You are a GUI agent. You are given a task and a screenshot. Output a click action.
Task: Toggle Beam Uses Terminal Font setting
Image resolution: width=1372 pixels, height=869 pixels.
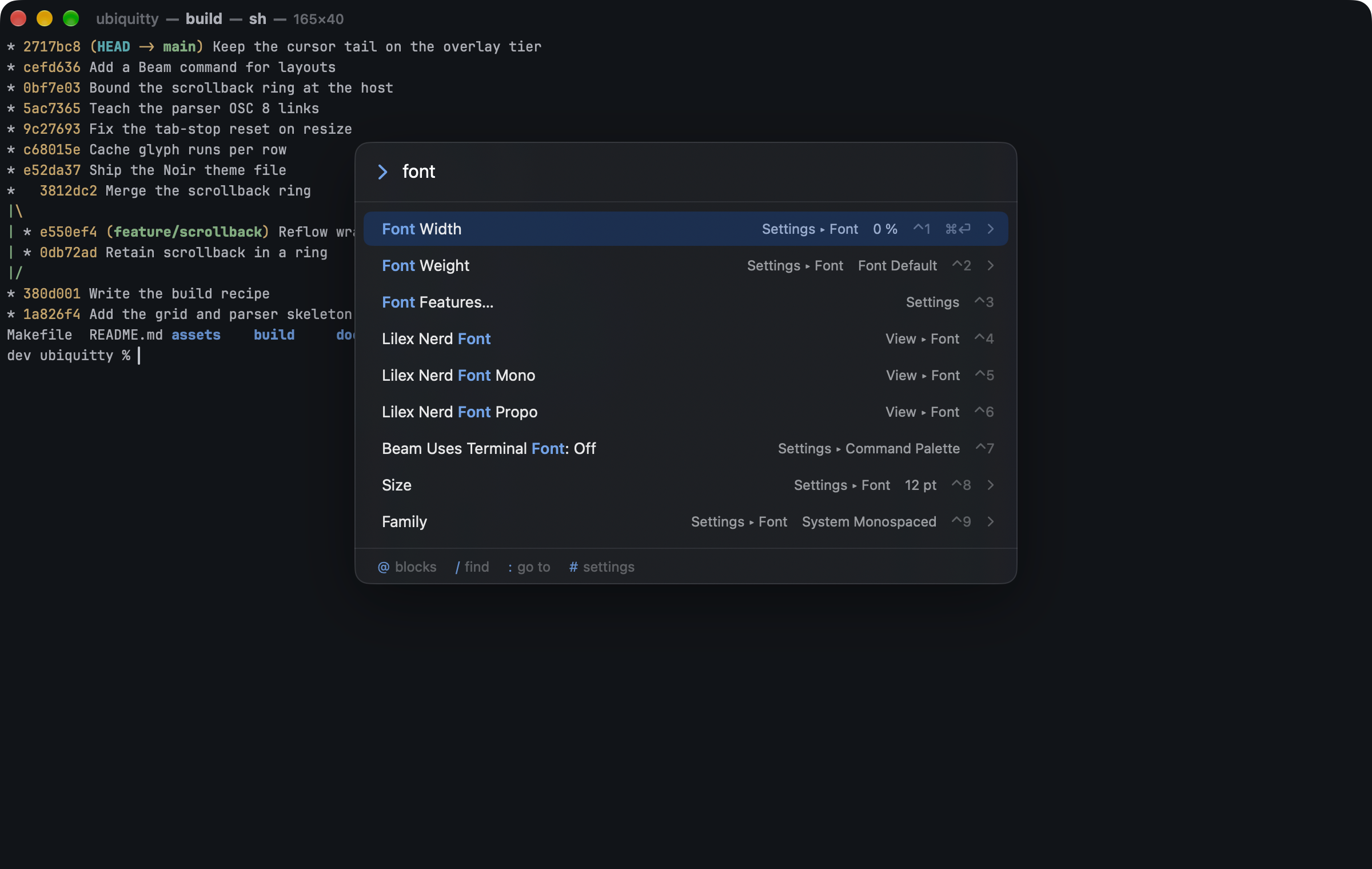(685, 448)
